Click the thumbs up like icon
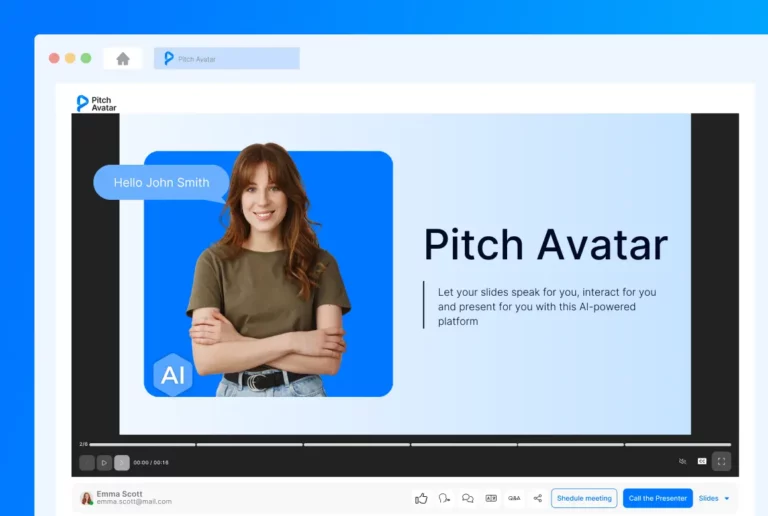 (x=421, y=498)
